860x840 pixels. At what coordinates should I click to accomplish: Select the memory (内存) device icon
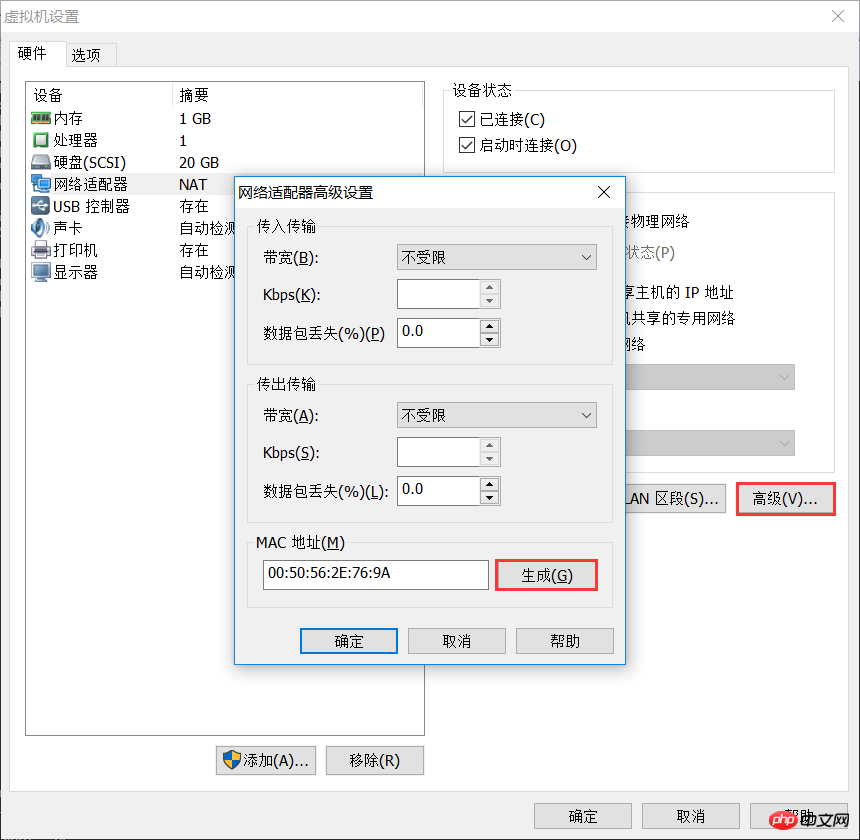(41, 118)
